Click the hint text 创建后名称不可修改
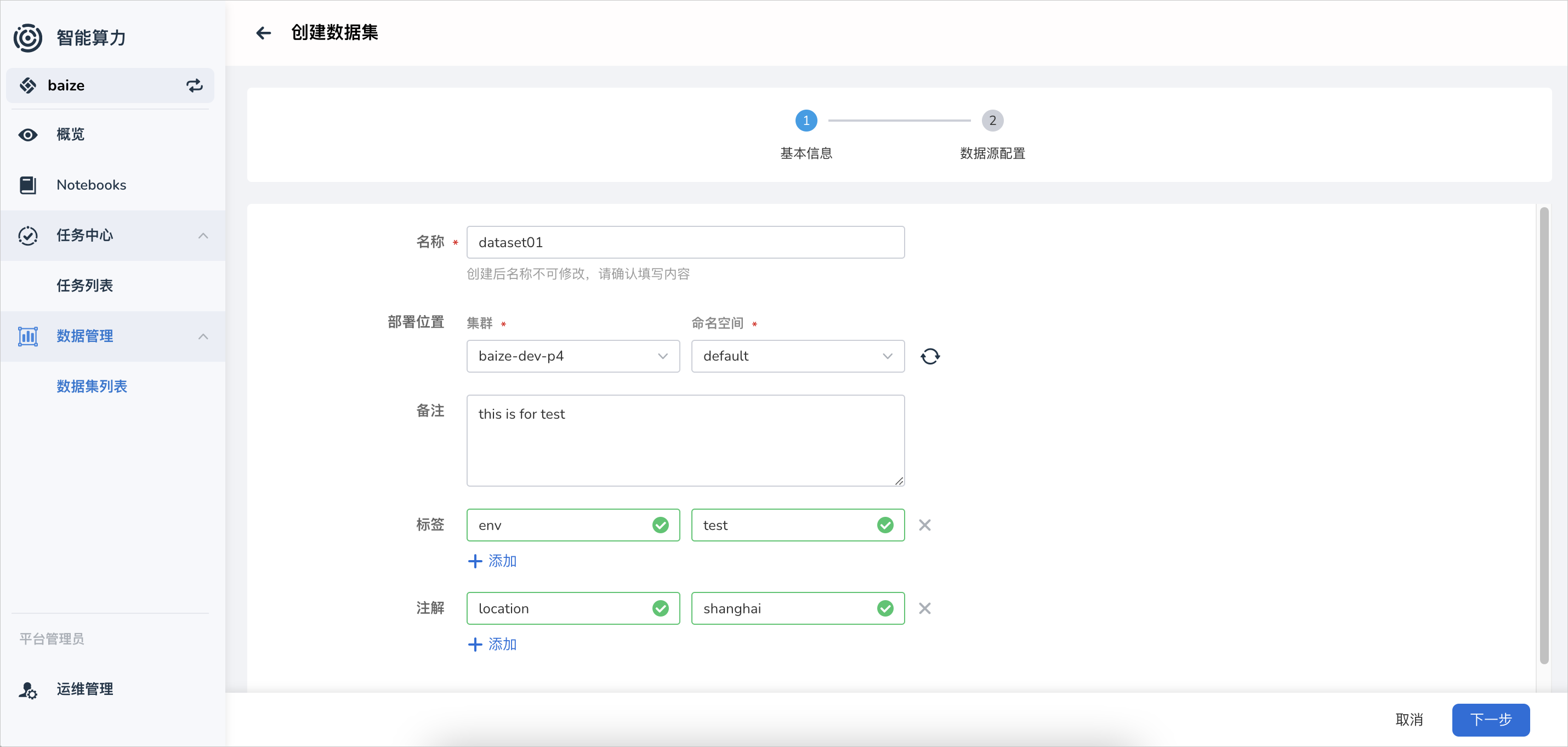The height and width of the screenshot is (747, 1568). pyautogui.click(x=578, y=273)
